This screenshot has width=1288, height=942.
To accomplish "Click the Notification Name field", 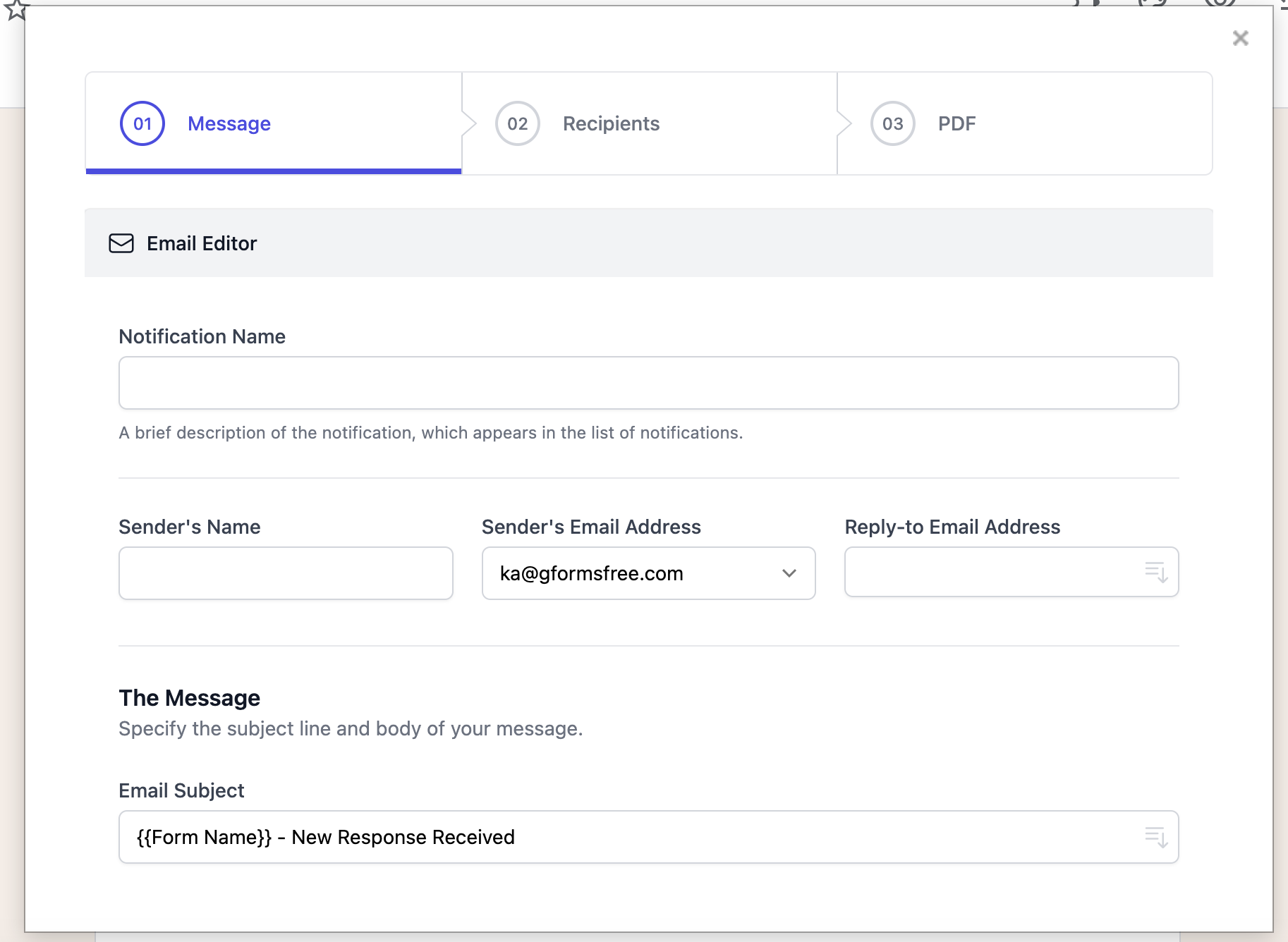I will click(648, 382).
